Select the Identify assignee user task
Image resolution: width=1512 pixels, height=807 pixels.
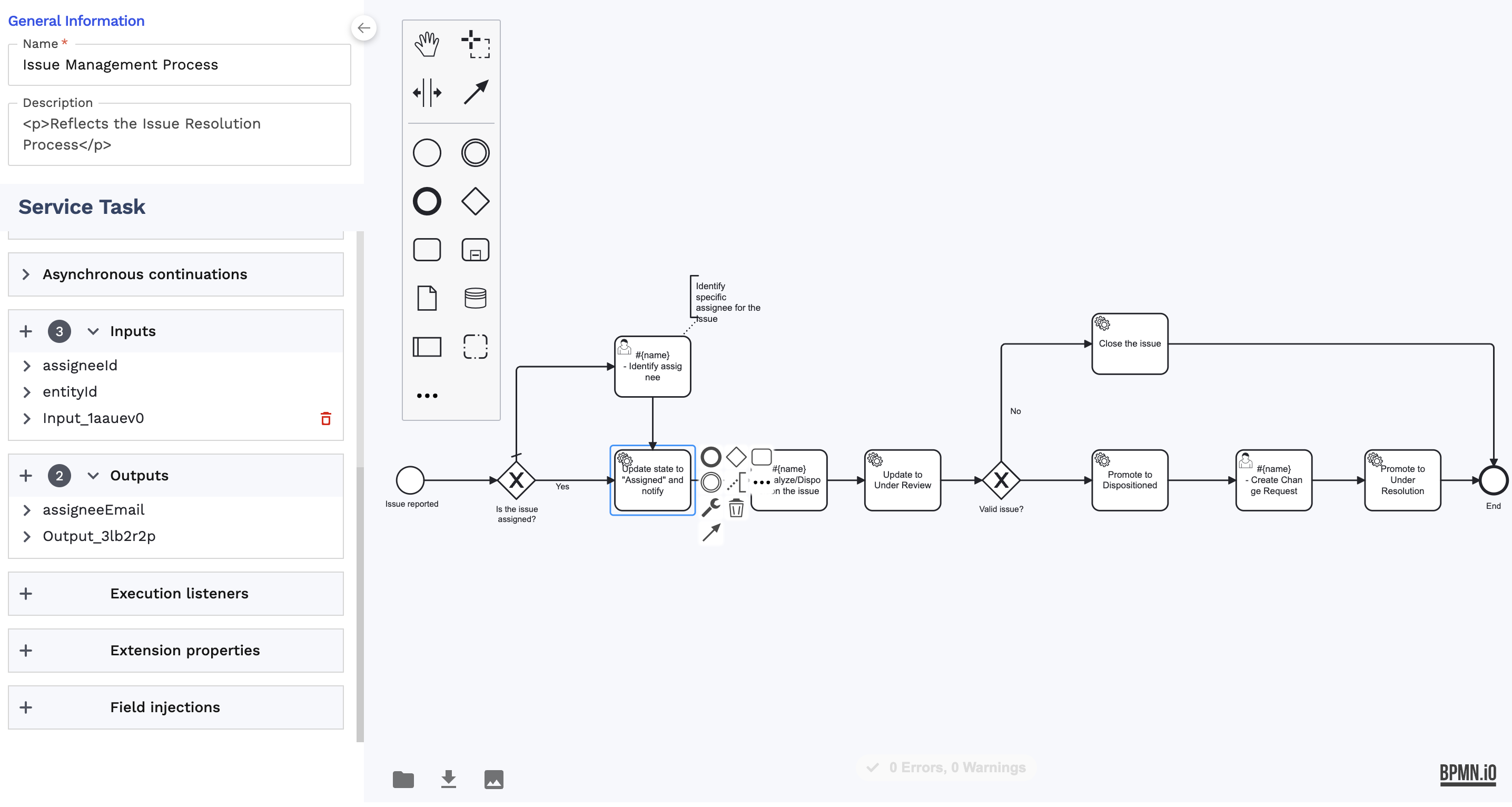(653, 366)
